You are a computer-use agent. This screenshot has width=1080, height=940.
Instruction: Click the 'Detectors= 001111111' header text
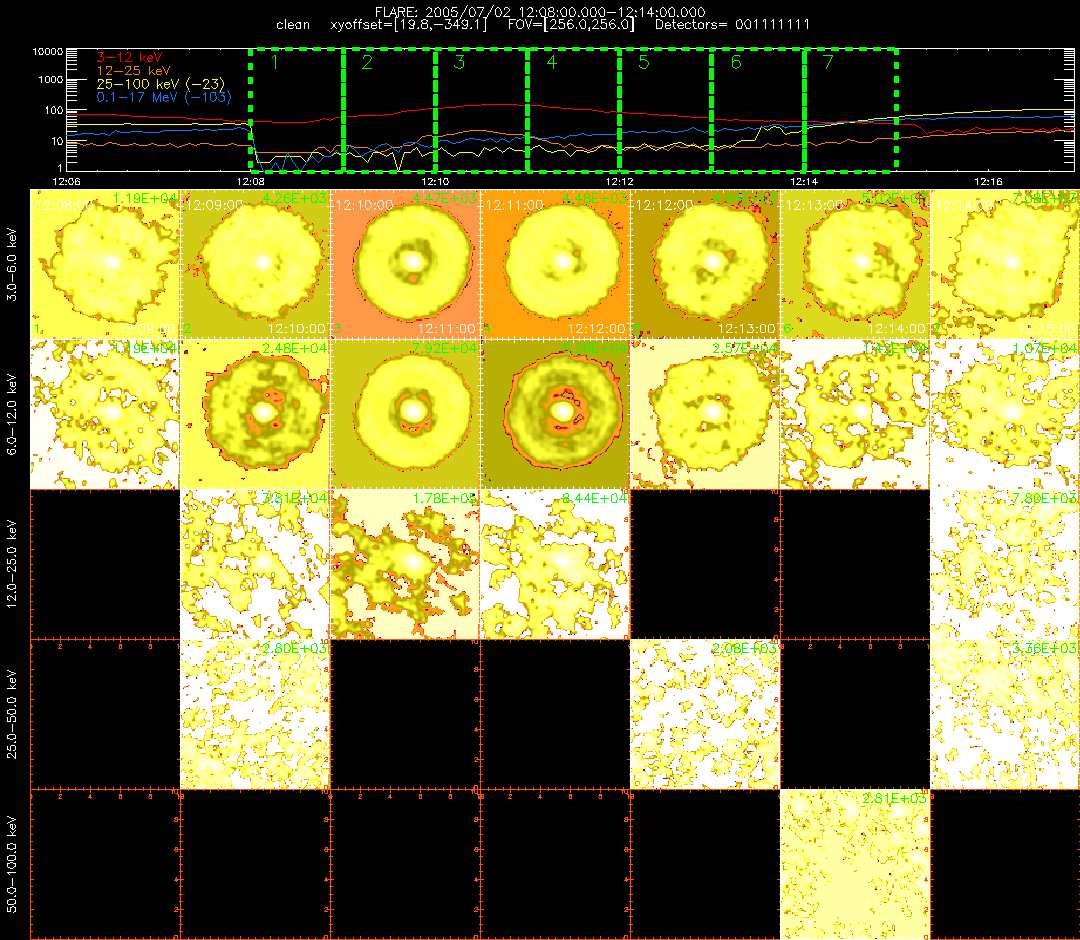(x=732, y=25)
